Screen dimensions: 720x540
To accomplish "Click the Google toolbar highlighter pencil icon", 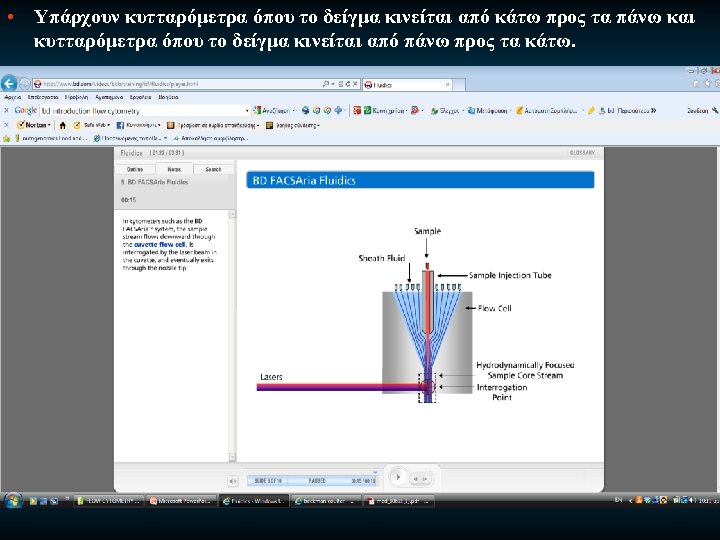I will click(x=591, y=111).
